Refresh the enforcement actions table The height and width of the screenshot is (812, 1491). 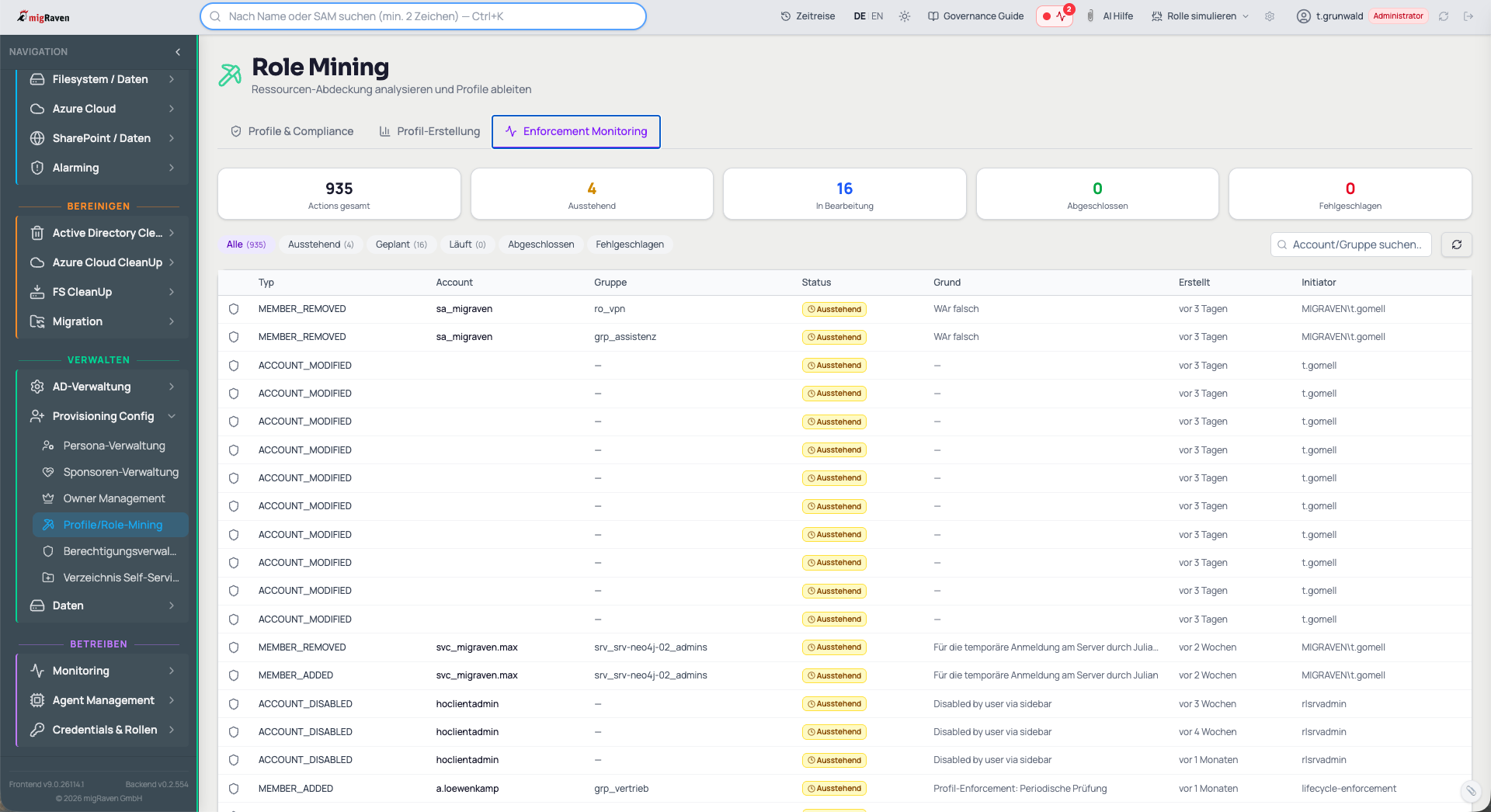click(x=1457, y=245)
